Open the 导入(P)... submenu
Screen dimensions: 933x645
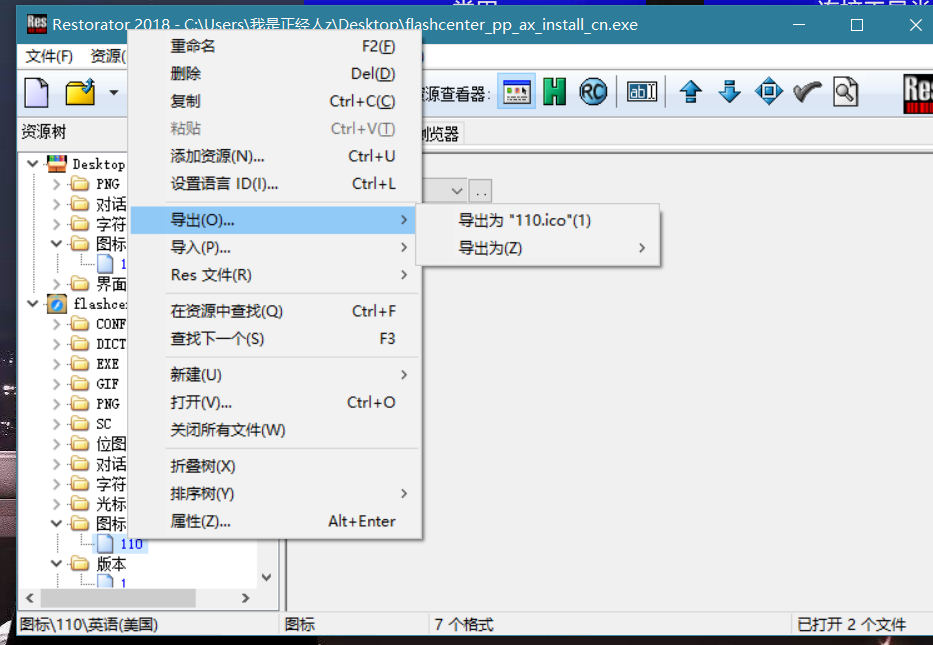pyautogui.click(x=275, y=248)
